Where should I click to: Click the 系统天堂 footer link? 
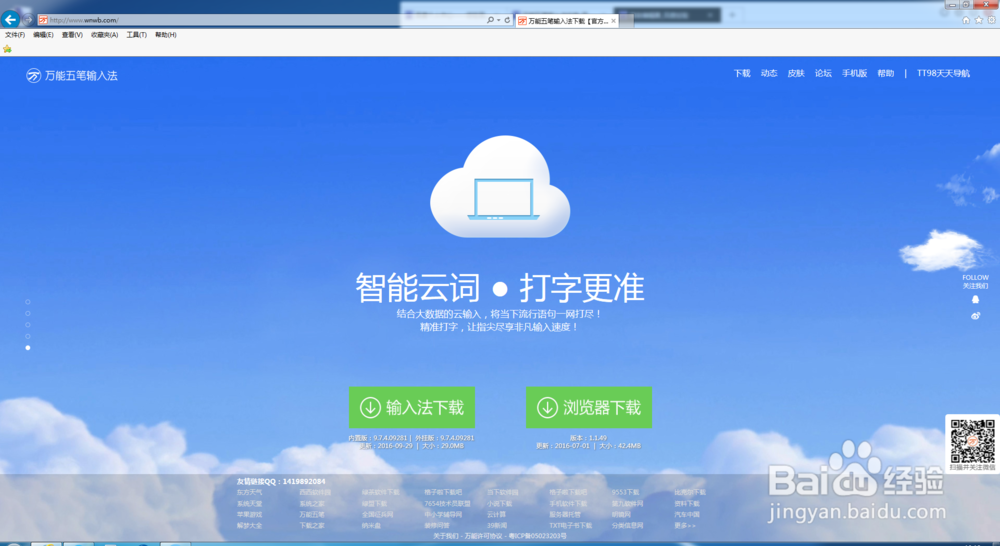249,504
